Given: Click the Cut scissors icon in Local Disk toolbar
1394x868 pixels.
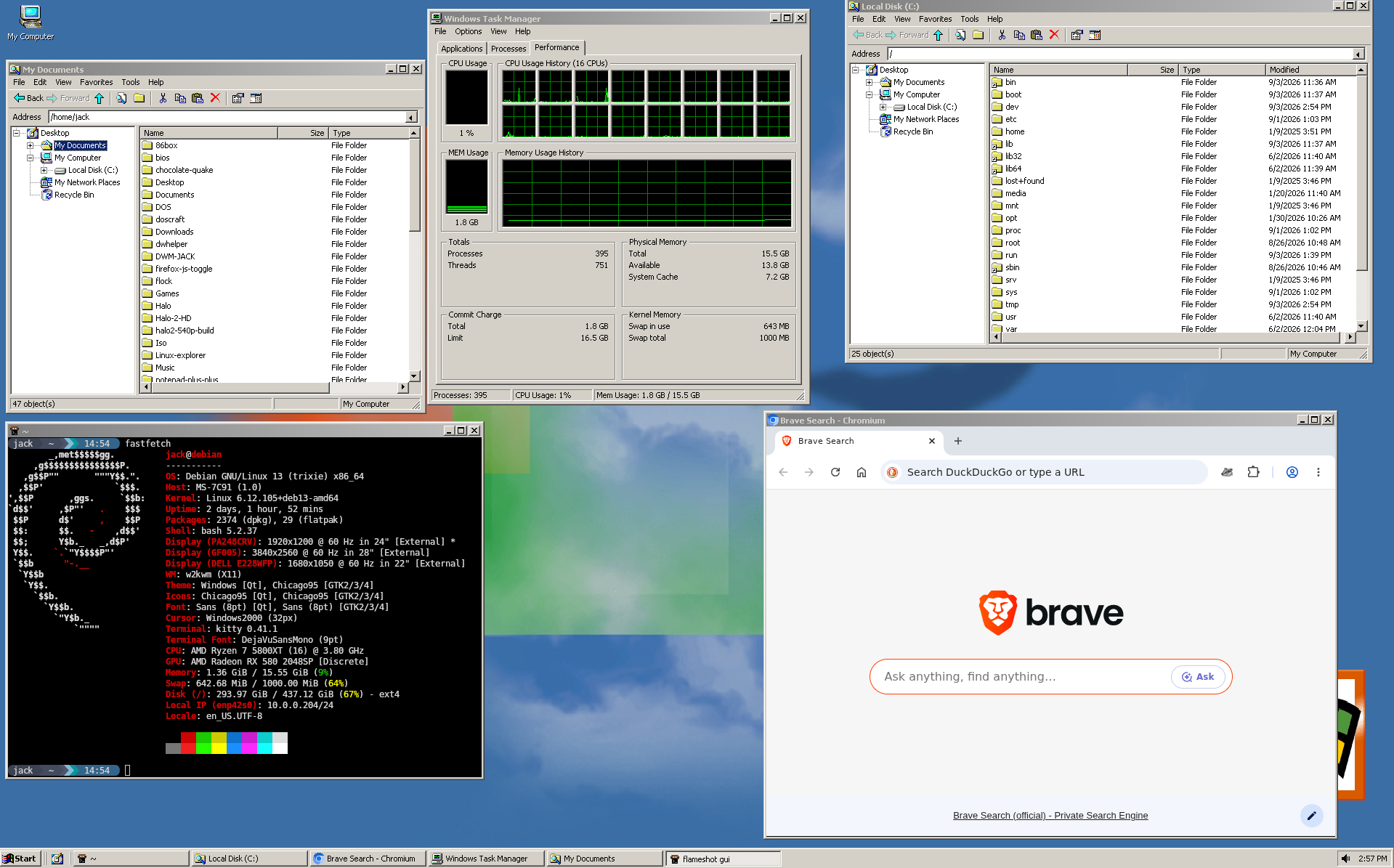Looking at the screenshot, I should (1002, 35).
